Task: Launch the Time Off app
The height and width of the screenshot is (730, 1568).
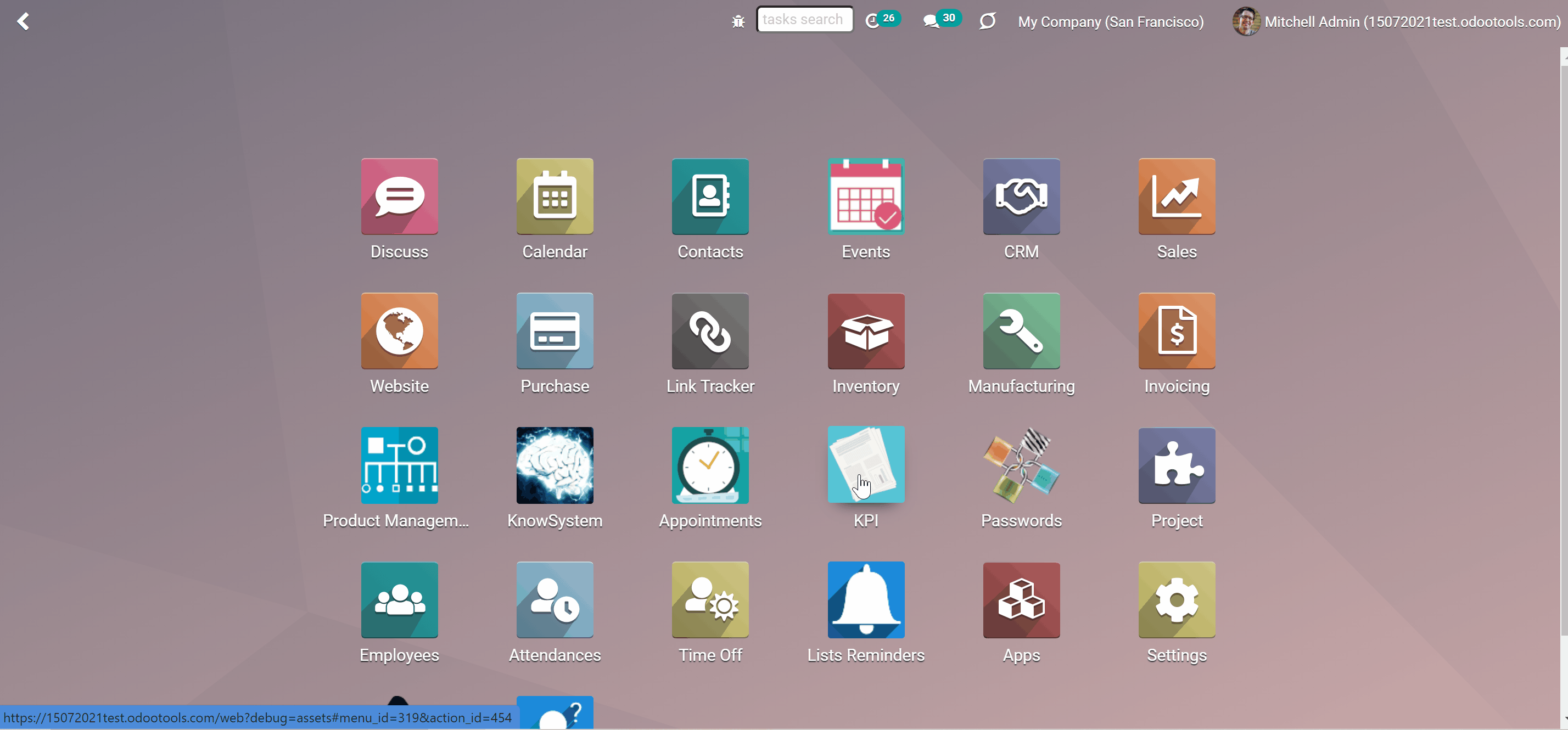Action: tap(710, 600)
